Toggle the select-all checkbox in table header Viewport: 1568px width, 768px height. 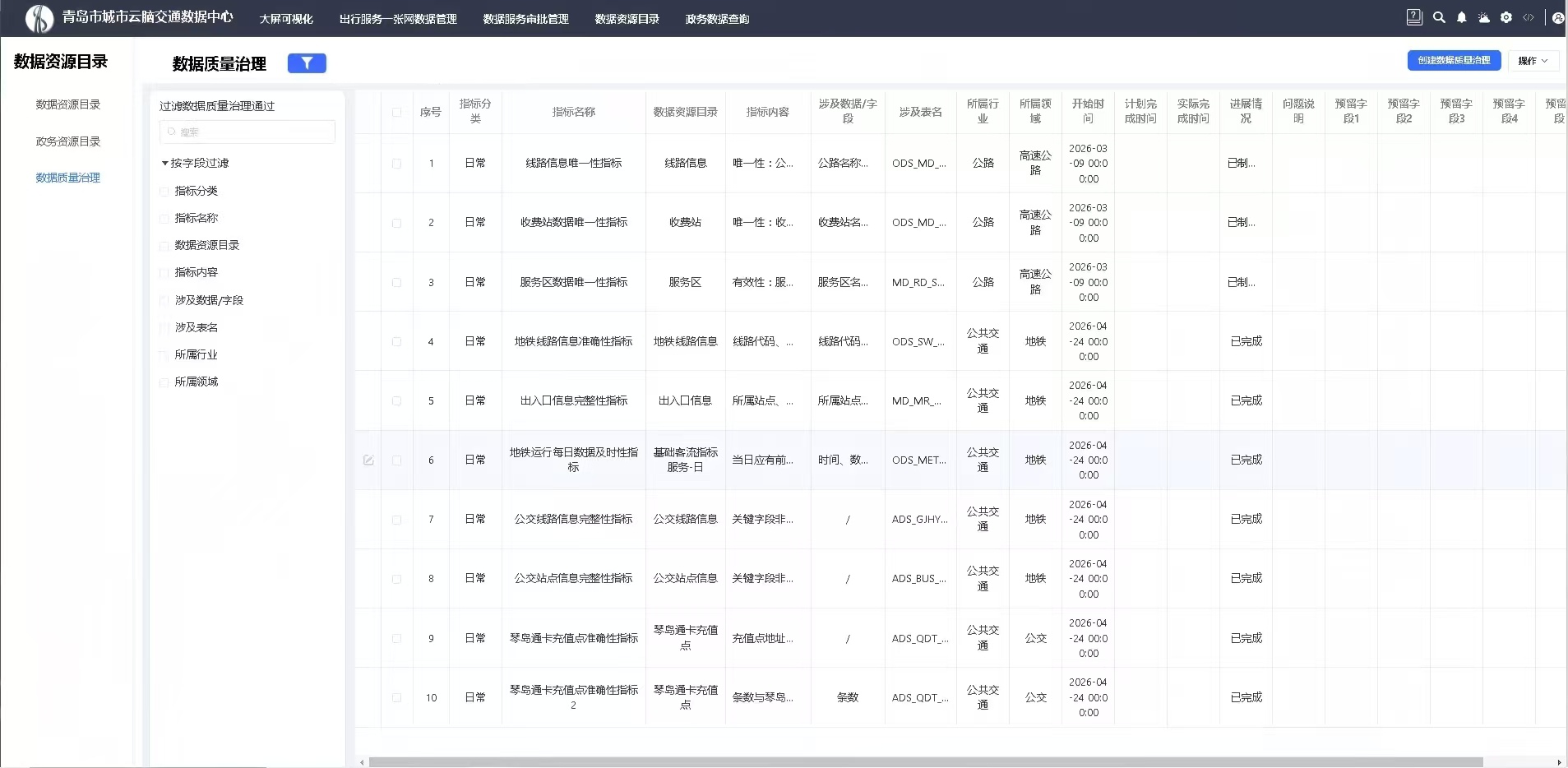pos(396,112)
